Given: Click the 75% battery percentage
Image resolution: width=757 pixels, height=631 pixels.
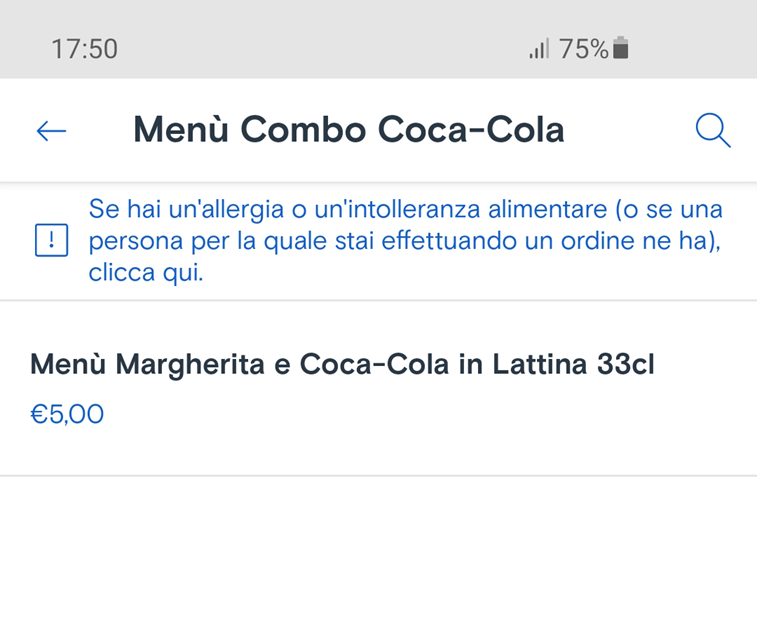Looking at the screenshot, I should (x=583, y=49).
